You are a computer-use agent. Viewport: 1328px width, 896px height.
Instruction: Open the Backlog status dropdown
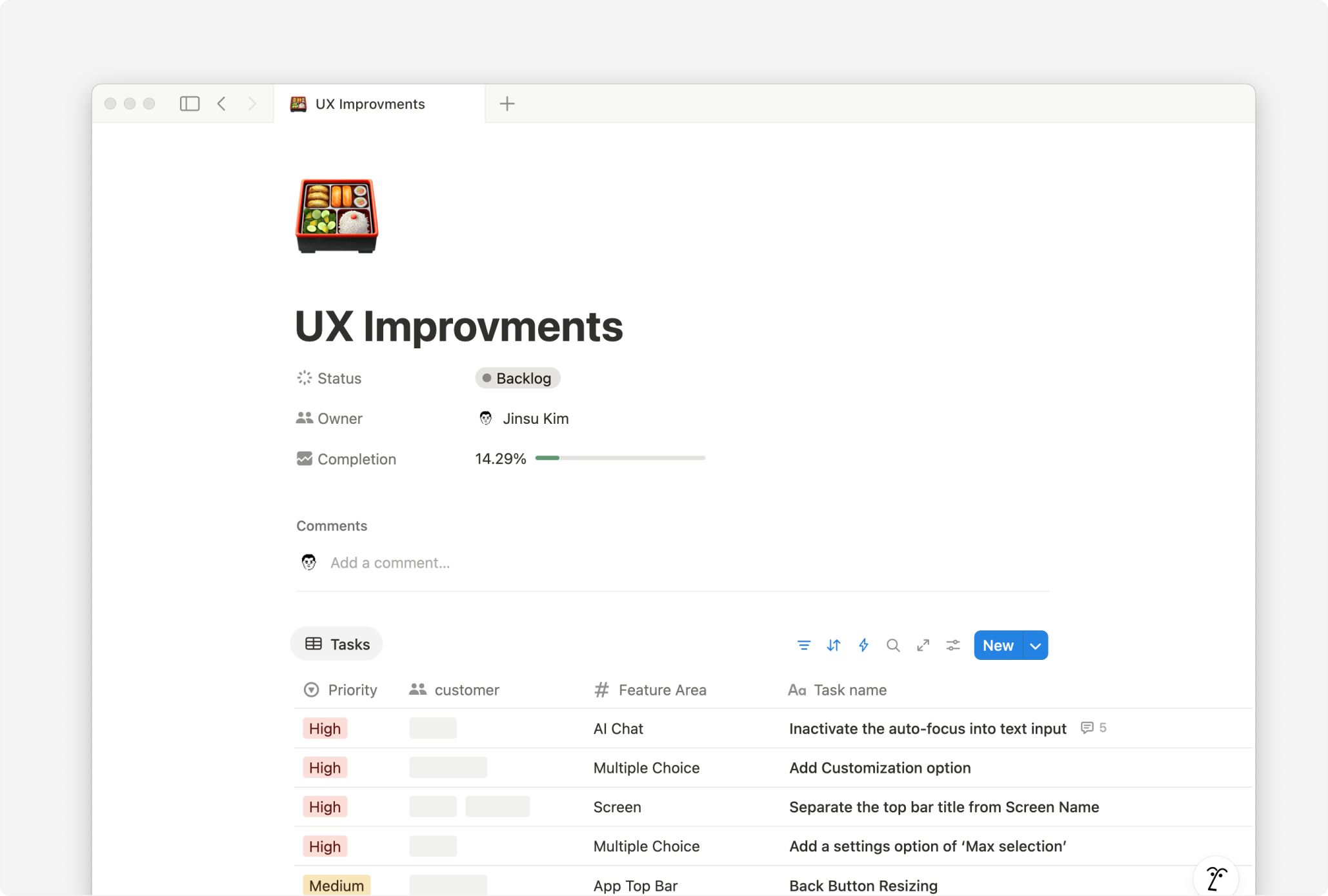518,378
